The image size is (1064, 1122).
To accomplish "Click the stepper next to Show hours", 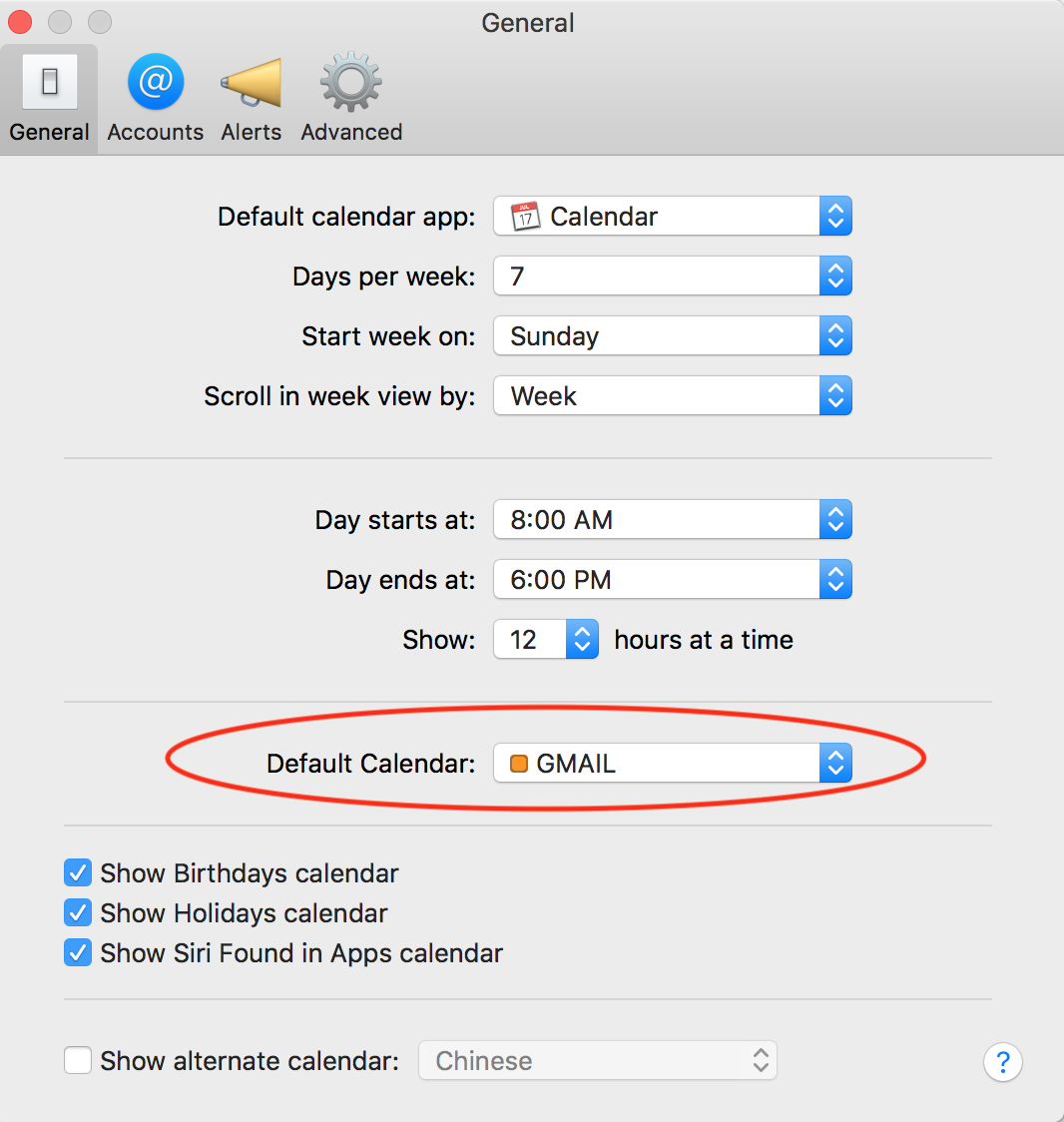I will click(x=582, y=639).
